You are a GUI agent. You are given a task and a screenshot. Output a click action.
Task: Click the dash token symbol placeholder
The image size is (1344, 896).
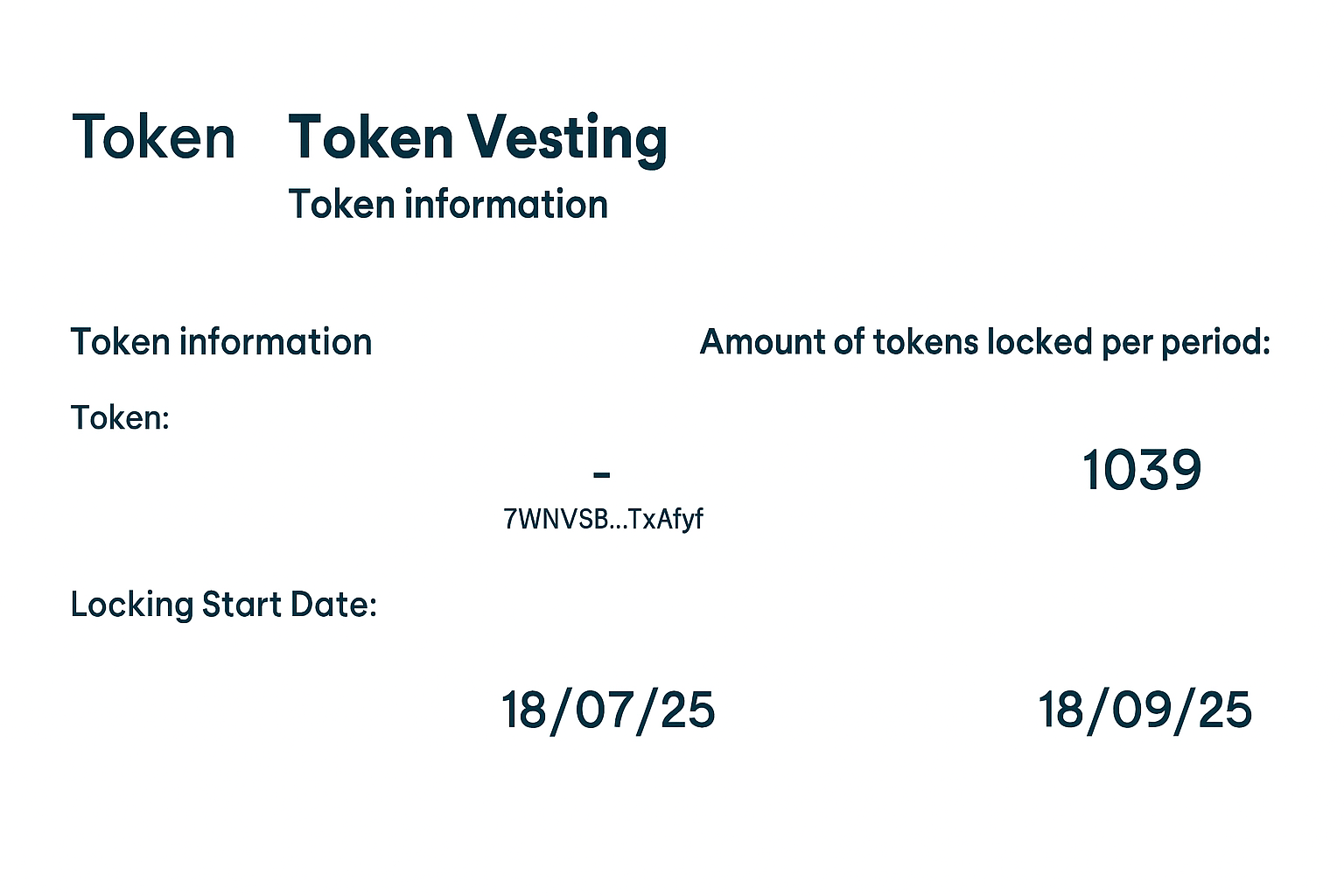coord(601,475)
